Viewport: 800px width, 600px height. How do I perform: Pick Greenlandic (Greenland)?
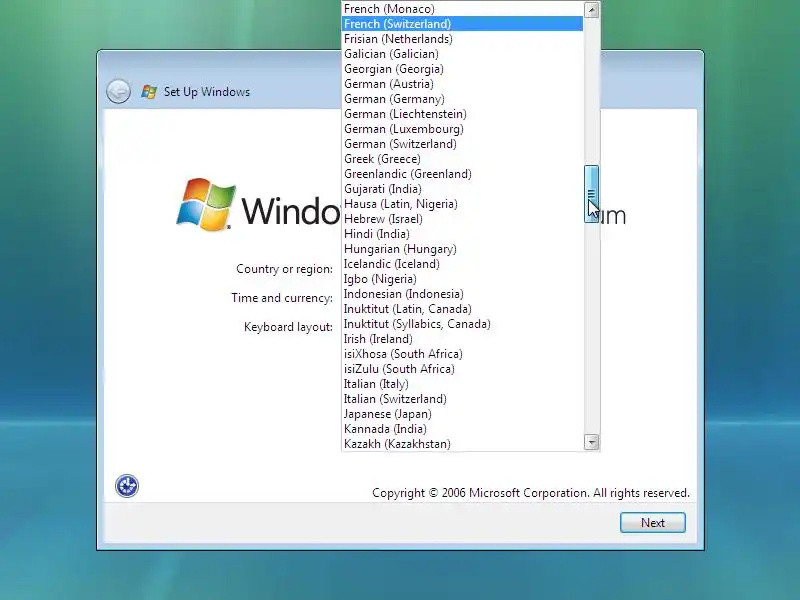point(462,174)
